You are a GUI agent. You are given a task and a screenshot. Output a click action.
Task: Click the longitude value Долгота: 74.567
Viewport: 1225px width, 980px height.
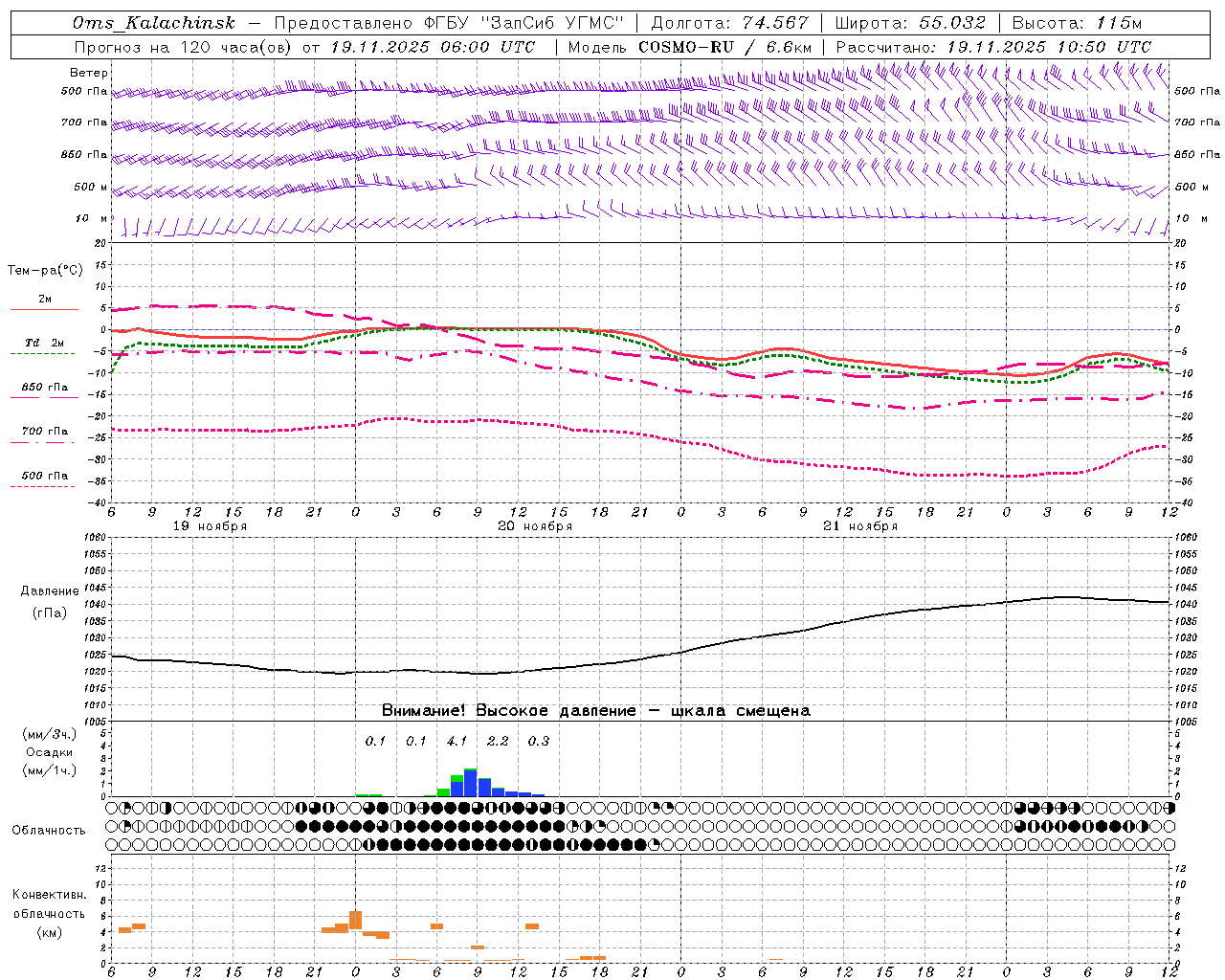(x=730, y=23)
